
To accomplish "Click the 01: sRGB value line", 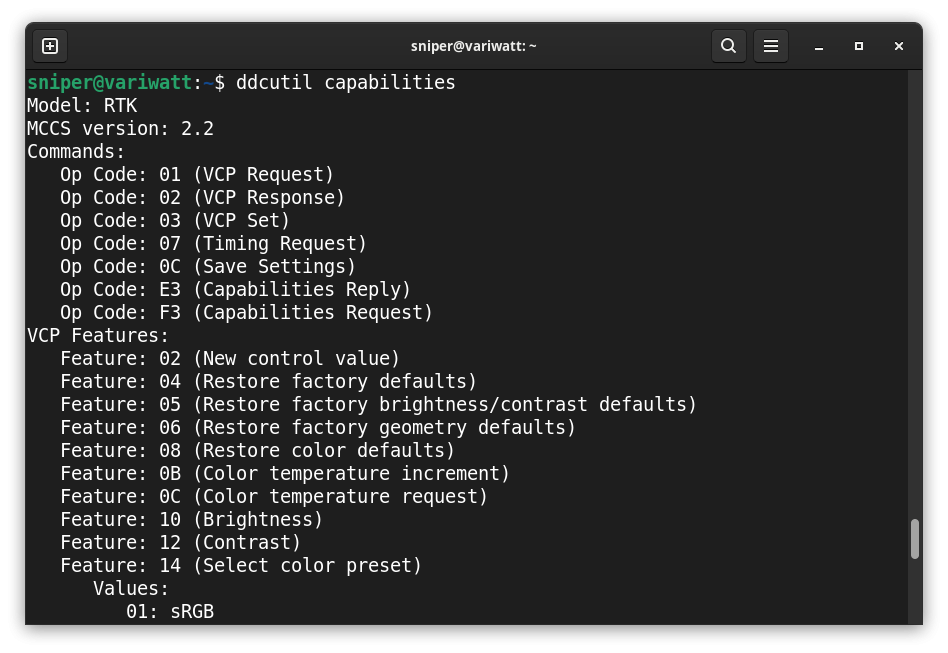I will (170, 611).
